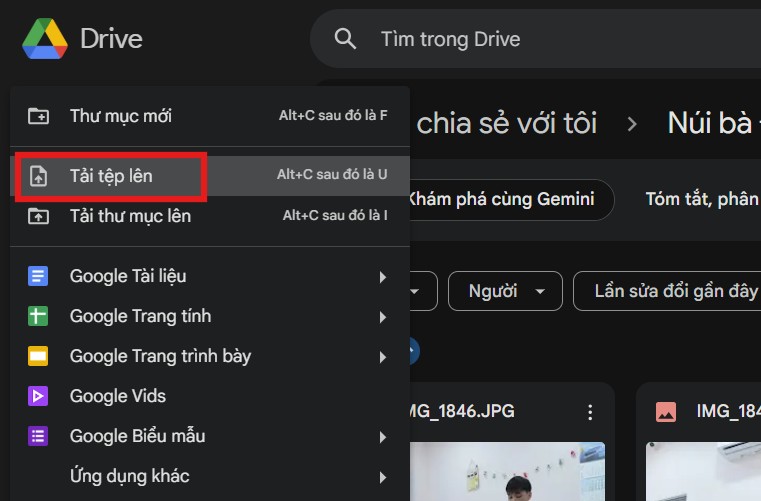Choose 'Google Biểu mẫu' from the menu
This screenshot has height=501, width=761.
210,436
